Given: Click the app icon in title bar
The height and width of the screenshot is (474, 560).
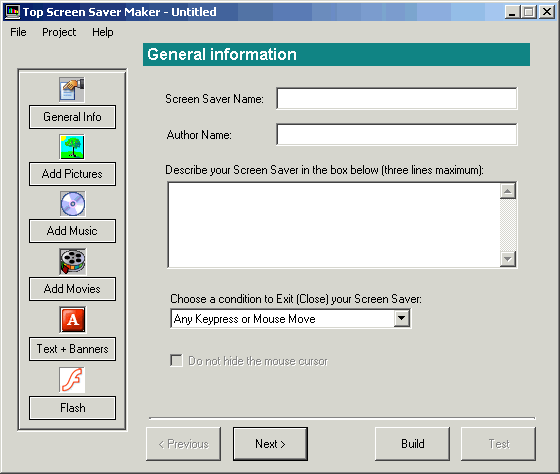Looking at the screenshot, I should coord(12,12).
